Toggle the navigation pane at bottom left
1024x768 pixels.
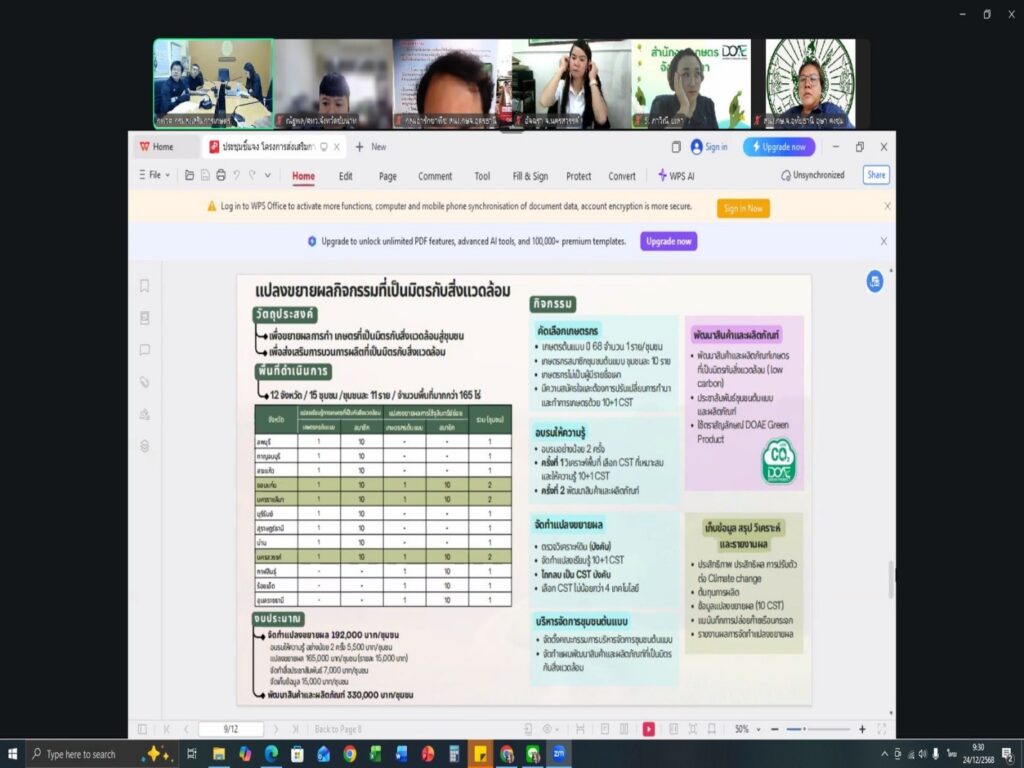[x=142, y=729]
